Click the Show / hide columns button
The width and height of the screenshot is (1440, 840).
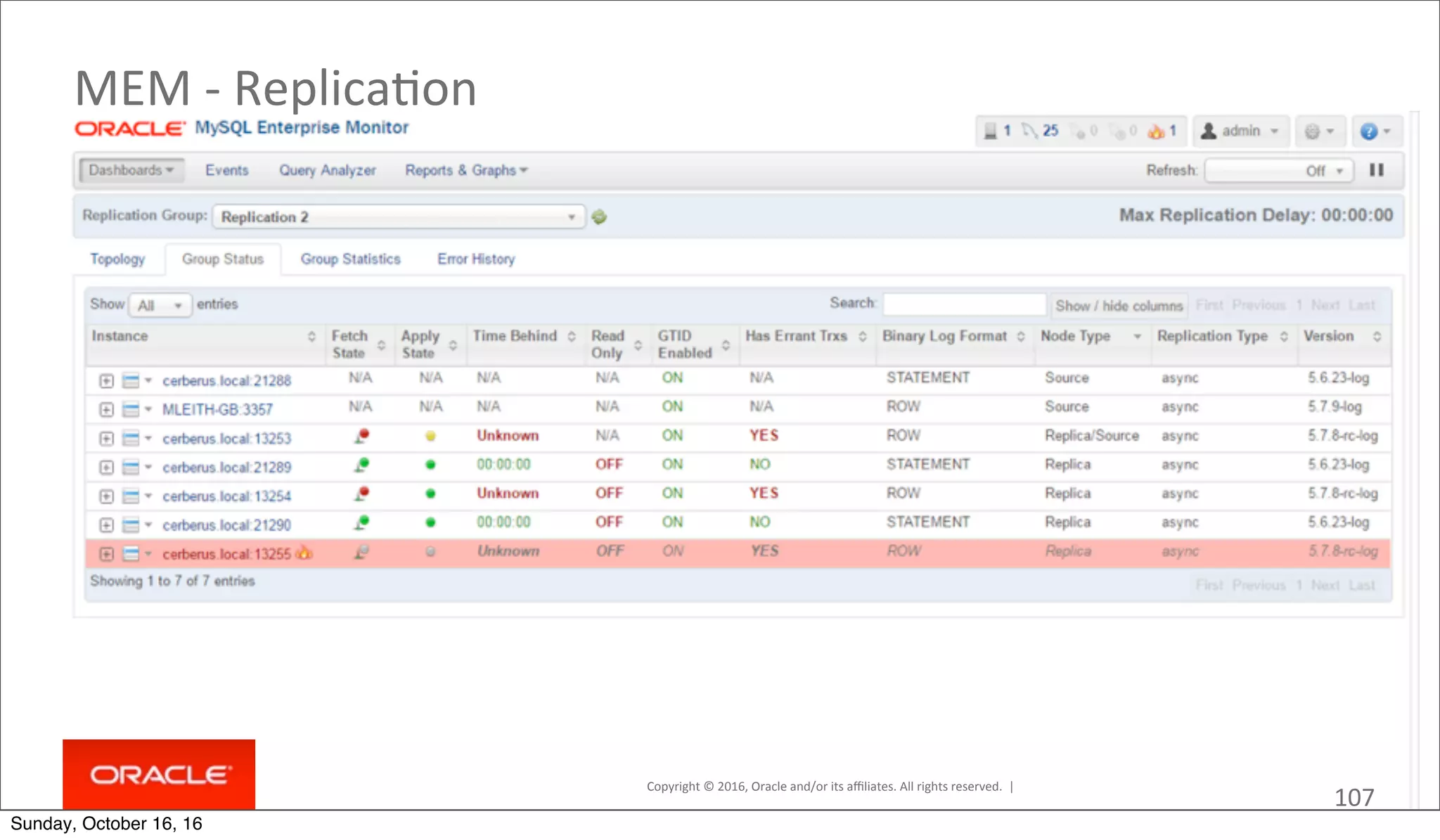click(x=1119, y=306)
